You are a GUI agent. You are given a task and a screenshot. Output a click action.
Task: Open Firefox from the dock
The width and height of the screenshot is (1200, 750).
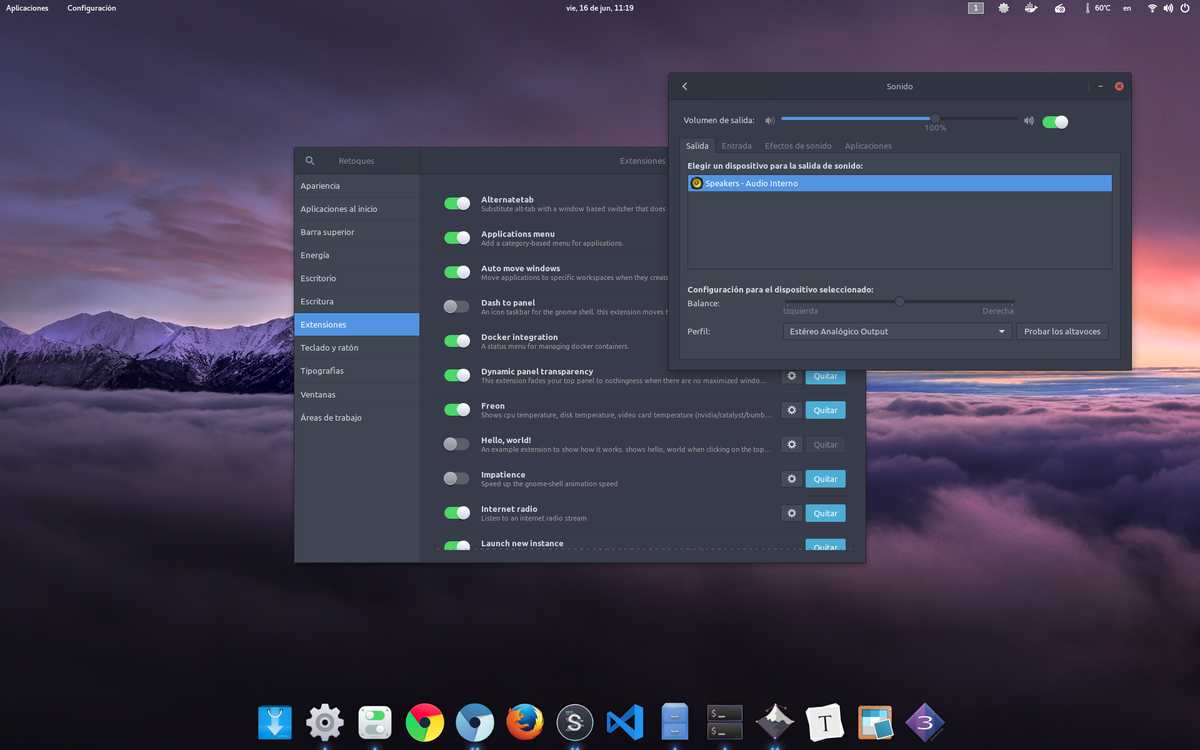pos(524,722)
